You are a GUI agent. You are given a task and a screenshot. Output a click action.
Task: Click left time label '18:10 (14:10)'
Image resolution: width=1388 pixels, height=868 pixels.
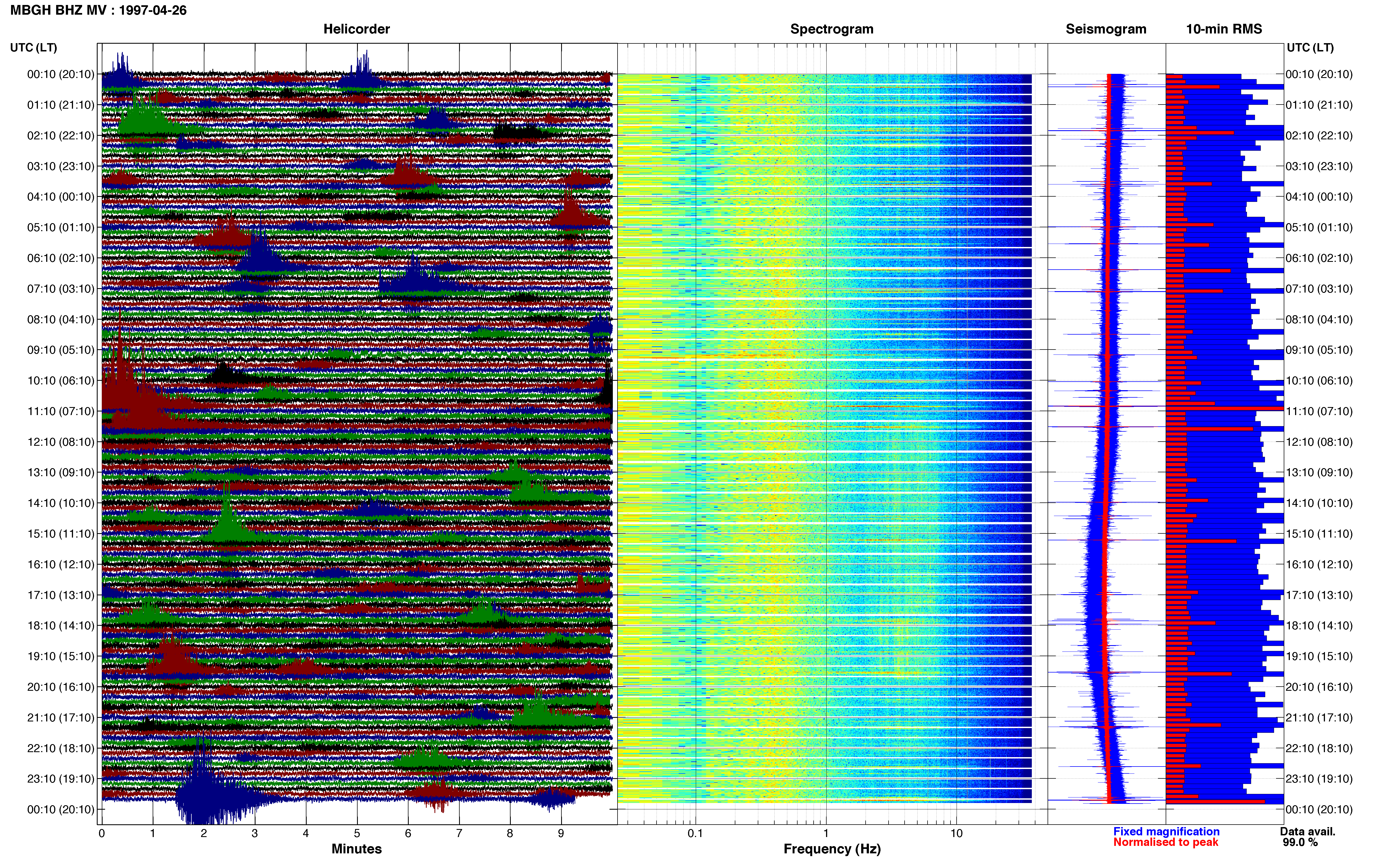tap(61, 626)
